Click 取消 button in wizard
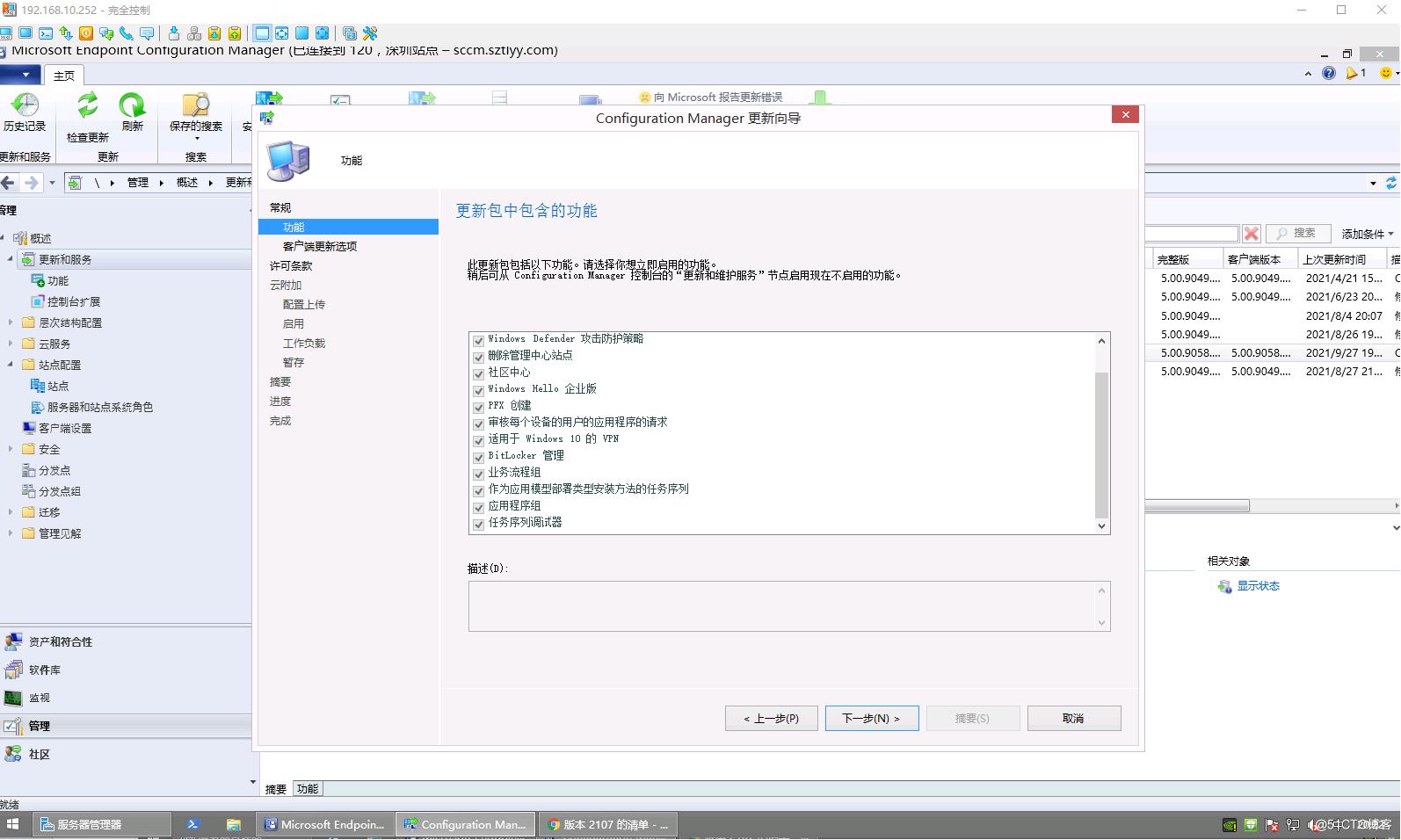The image size is (1401, 840). pos(1073,719)
